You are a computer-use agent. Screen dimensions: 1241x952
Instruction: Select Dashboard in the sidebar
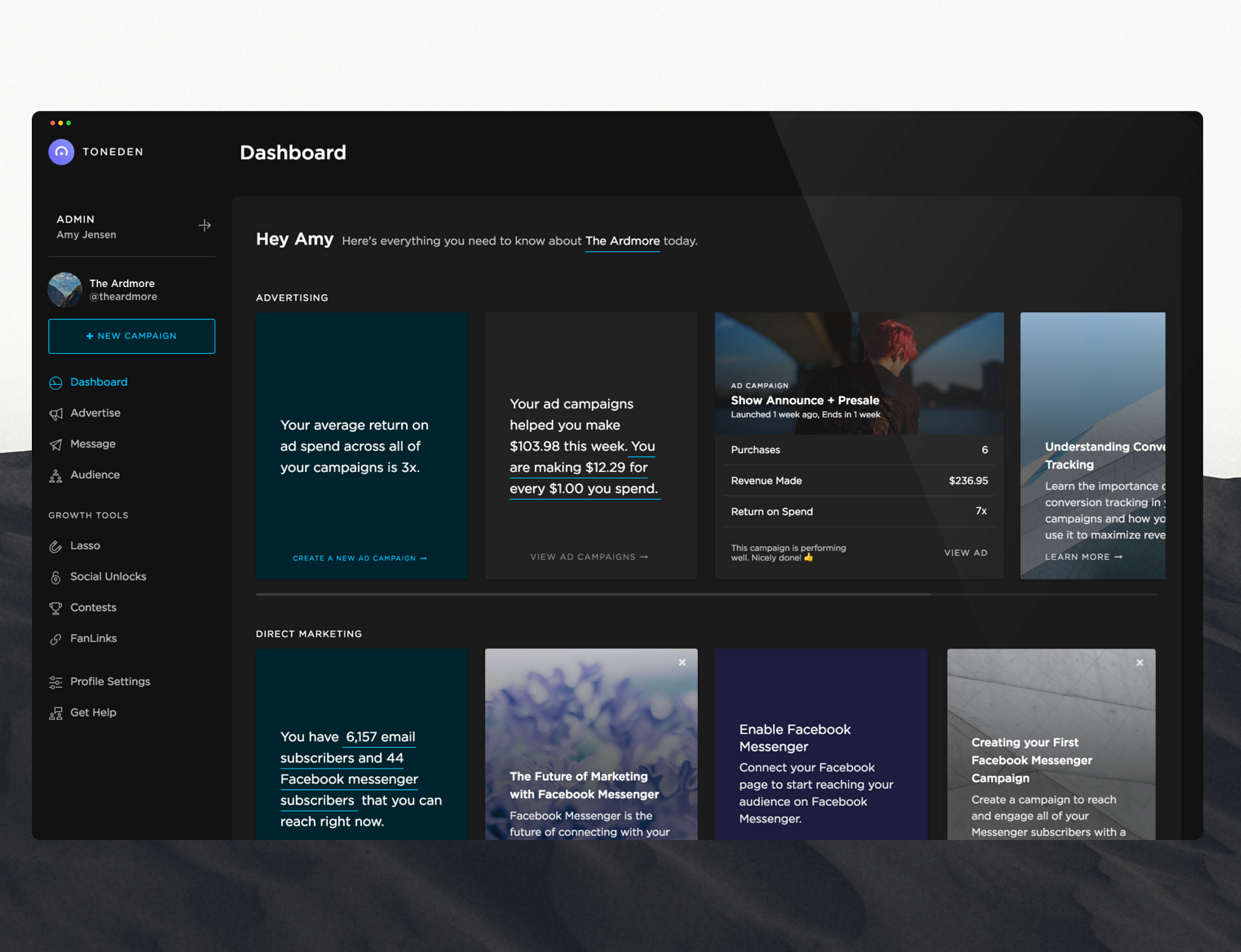[98, 382]
